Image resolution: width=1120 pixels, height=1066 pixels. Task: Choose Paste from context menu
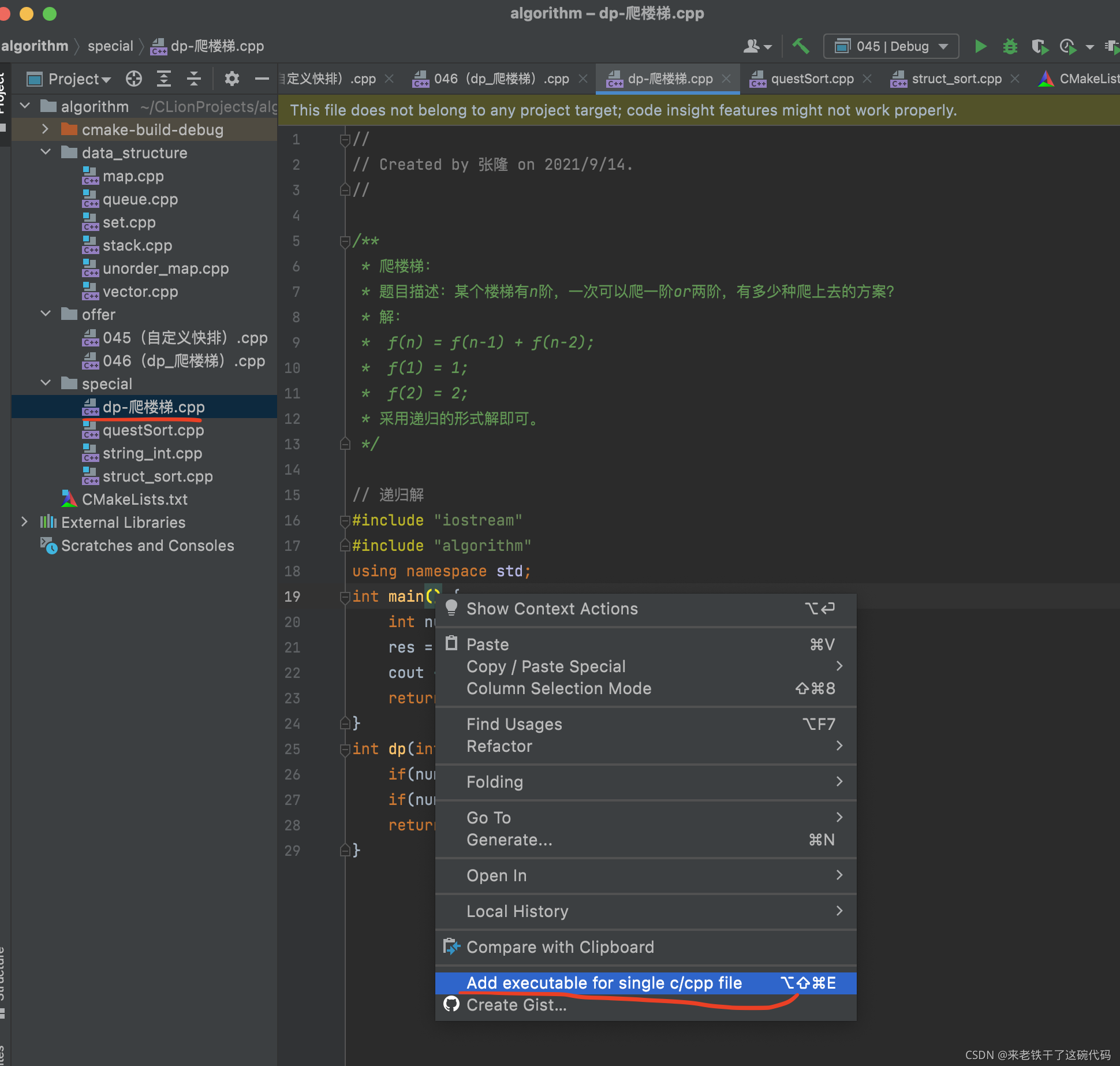point(645,644)
